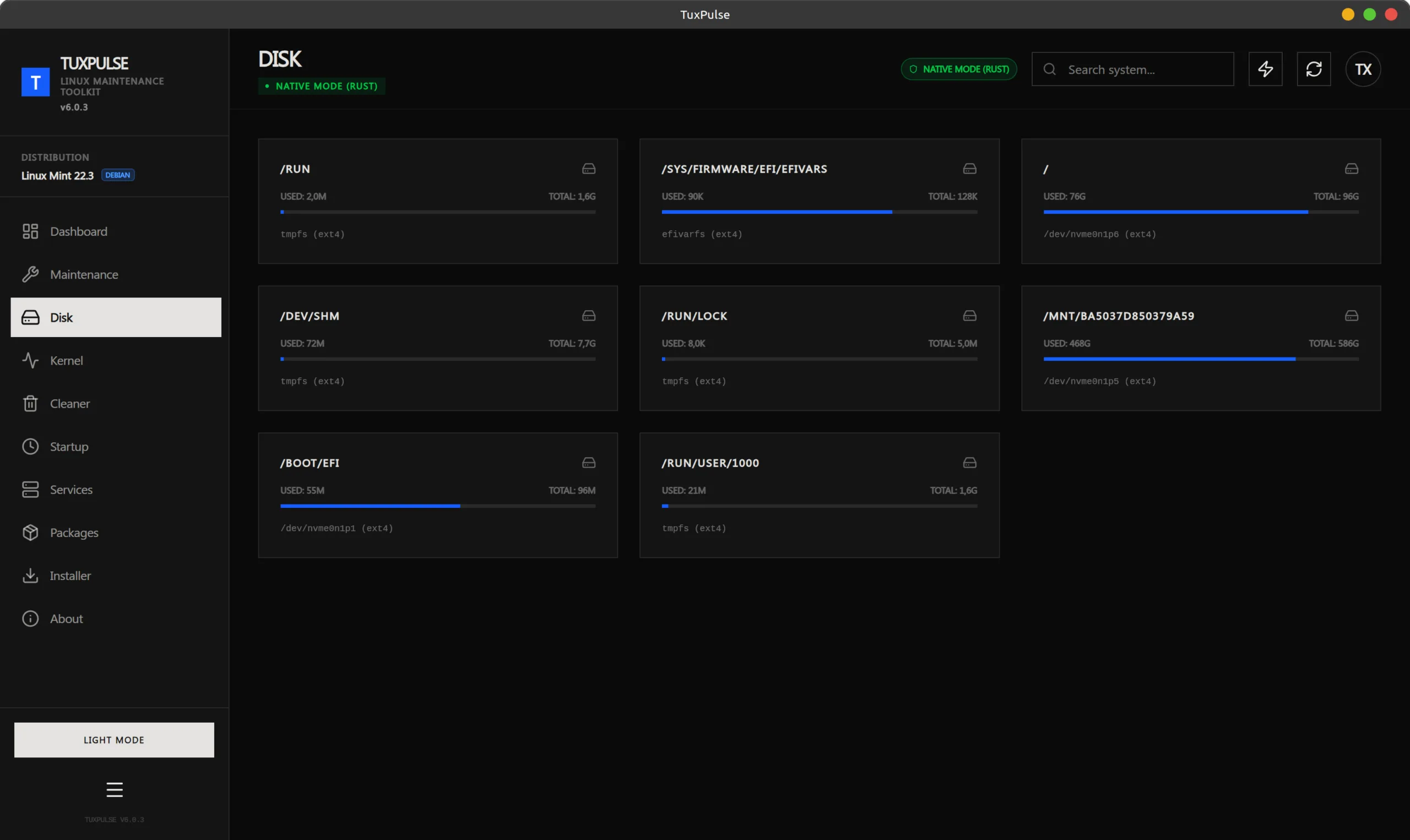Click the lightning bolt quick action icon
The height and width of the screenshot is (840, 1410).
(1265, 69)
